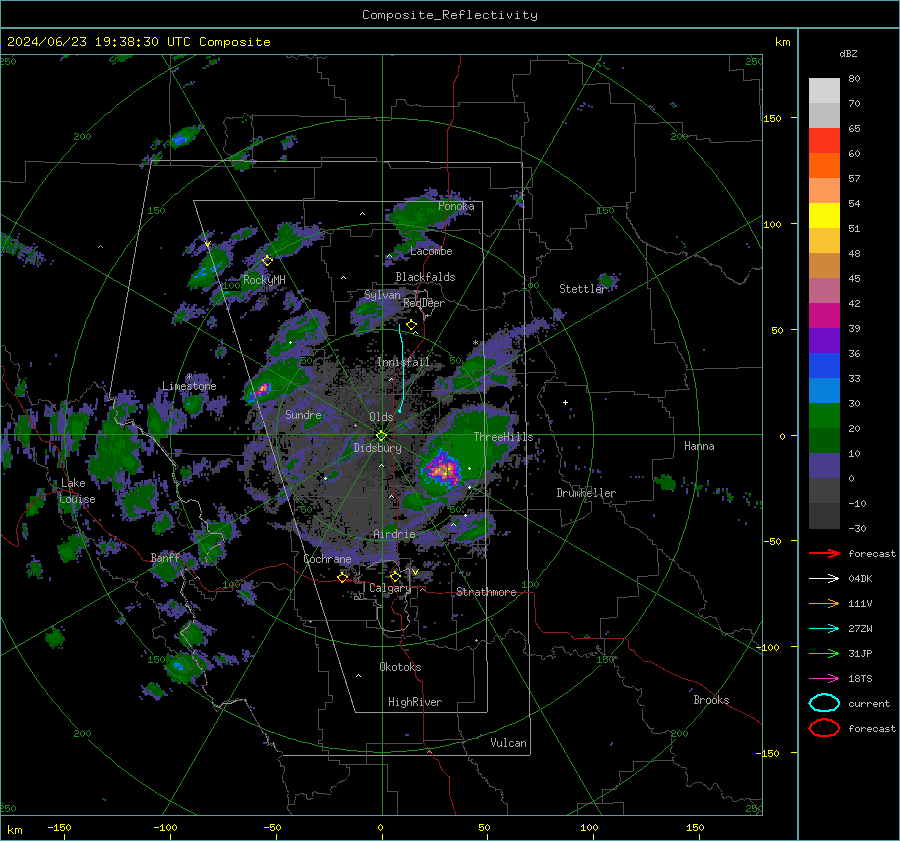The height and width of the screenshot is (841, 900).
Task: Click the red forecast arrow in the legend
Action: pyautogui.click(x=824, y=553)
